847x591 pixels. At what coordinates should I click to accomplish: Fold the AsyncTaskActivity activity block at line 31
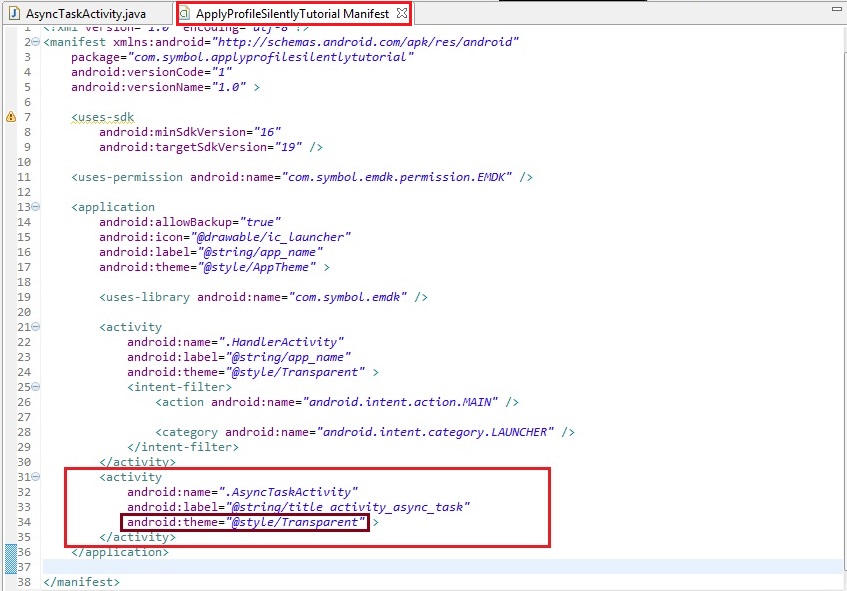(36, 477)
